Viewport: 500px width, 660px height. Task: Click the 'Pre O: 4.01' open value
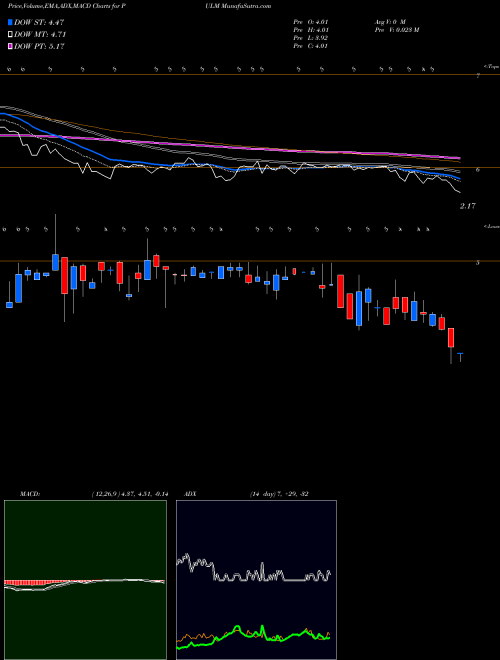click(311, 22)
